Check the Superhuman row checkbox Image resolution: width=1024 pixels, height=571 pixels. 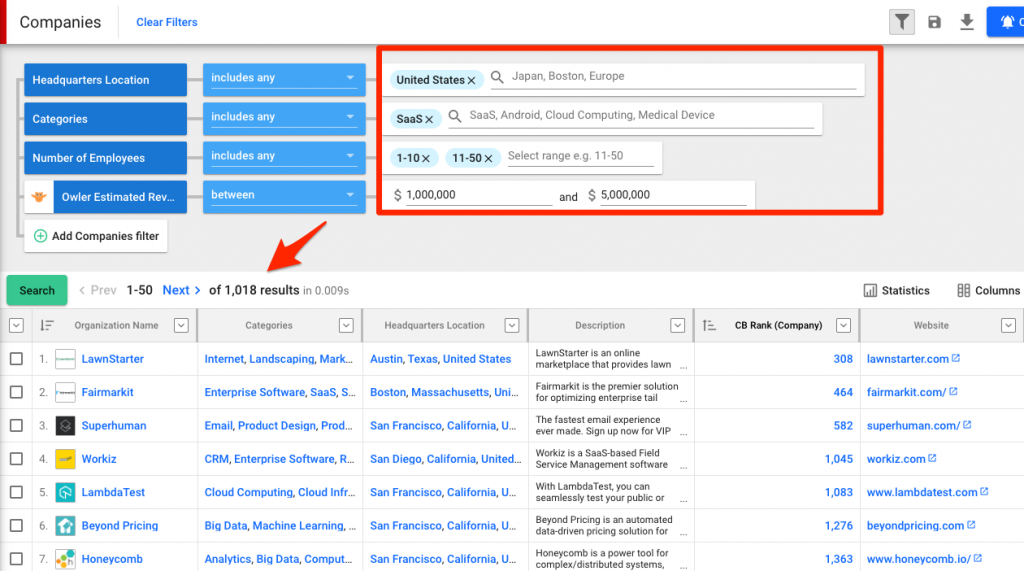pyautogui.click(x=16, y=425)
